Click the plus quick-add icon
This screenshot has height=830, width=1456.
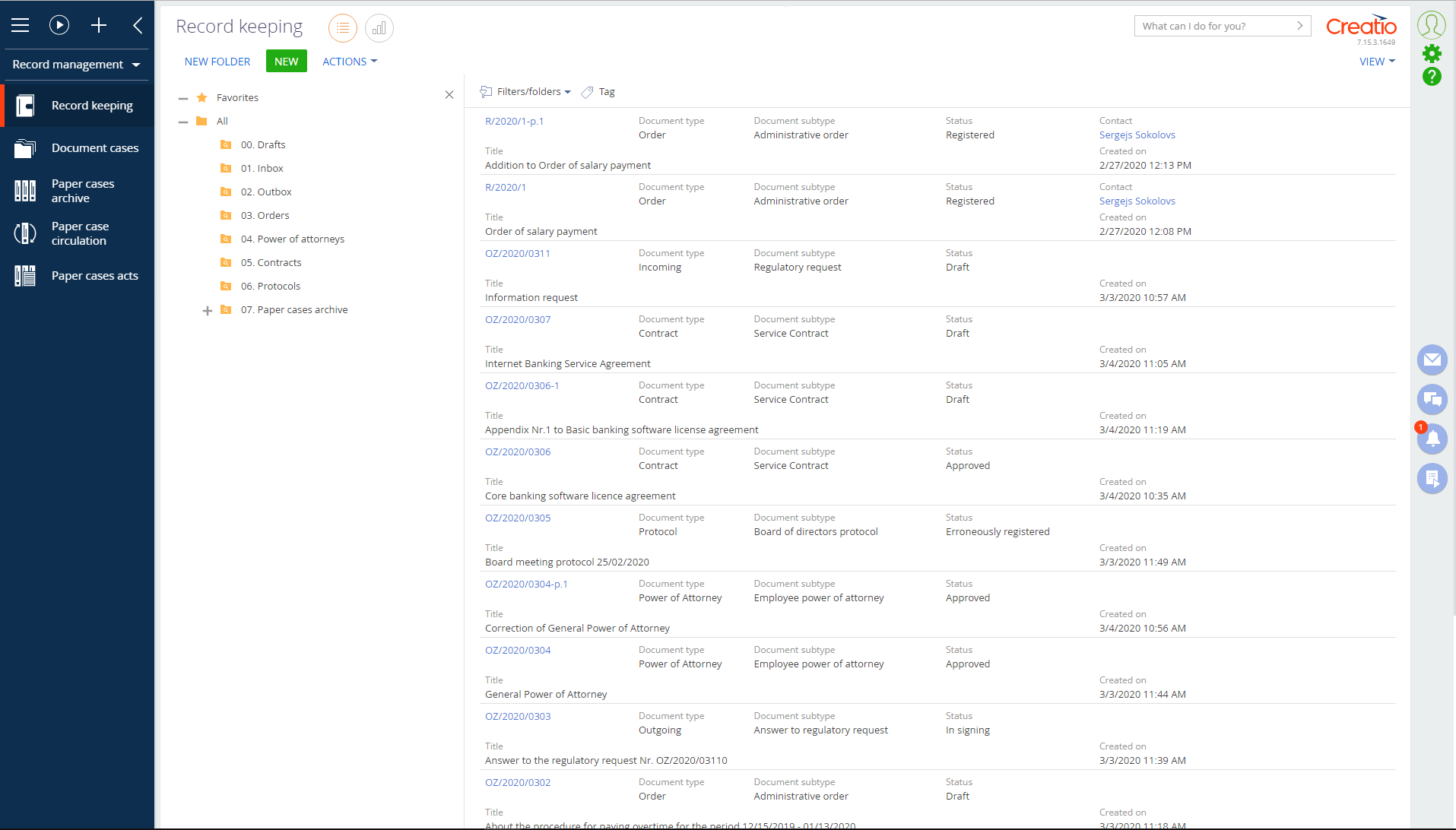point(99,25)
